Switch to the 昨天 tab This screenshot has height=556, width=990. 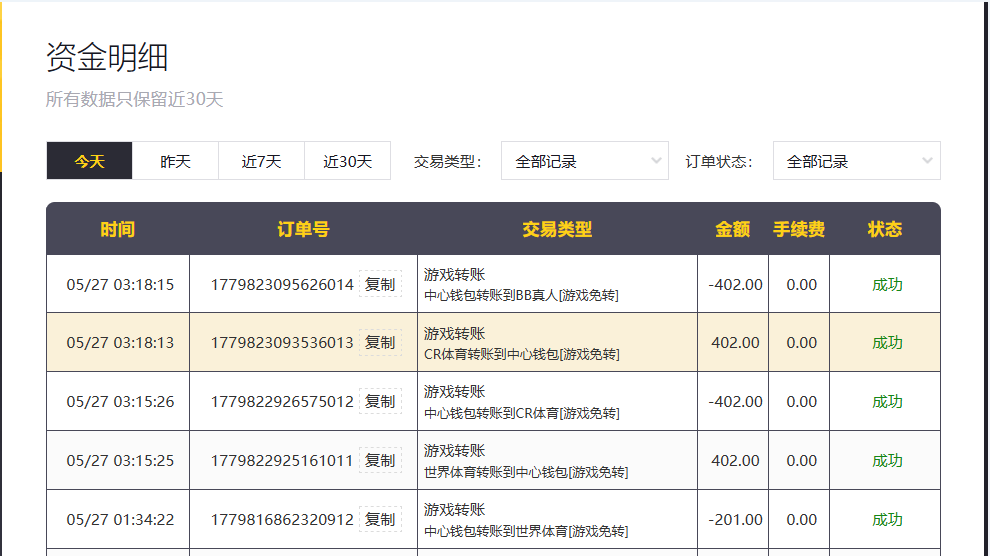175,161
